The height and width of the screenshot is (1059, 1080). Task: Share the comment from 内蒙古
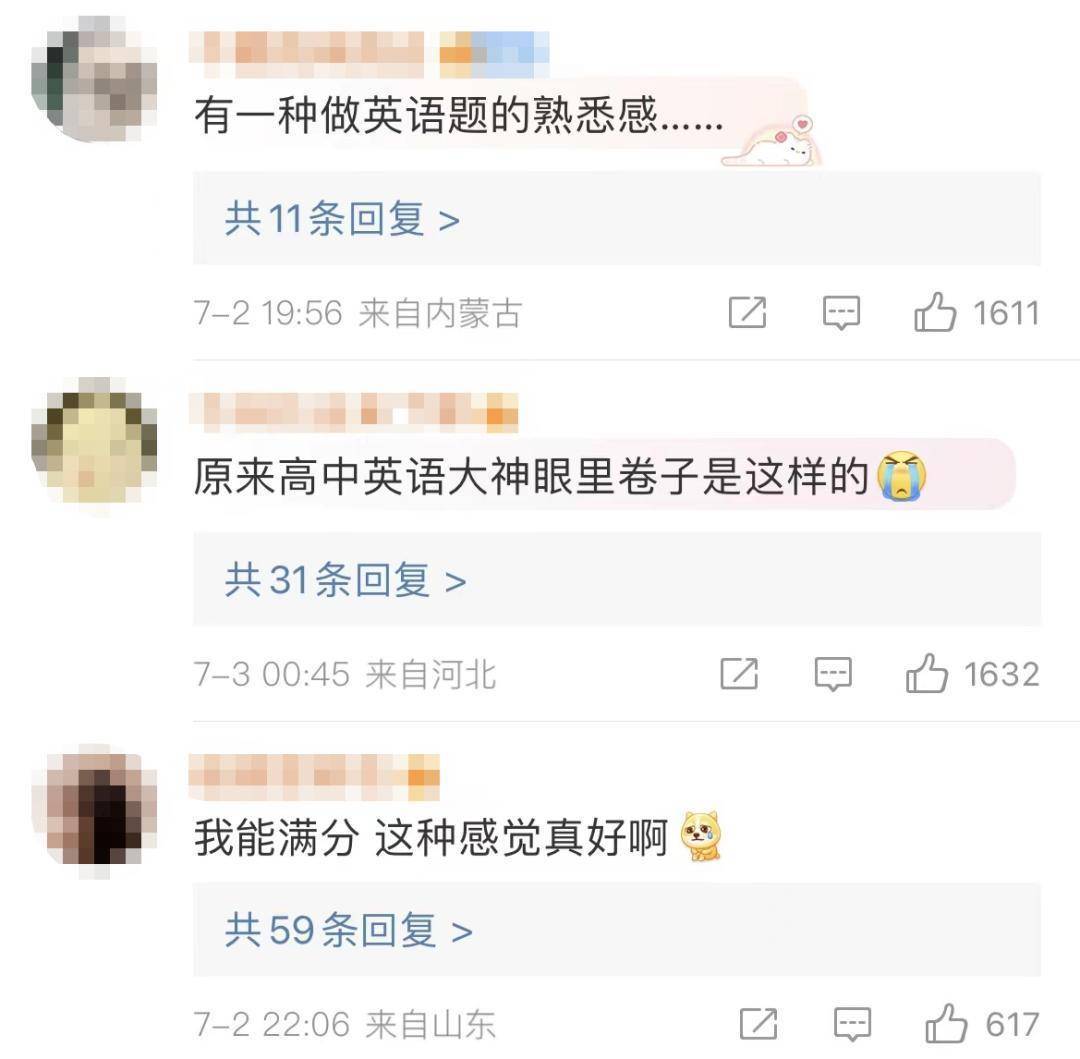point(747,313)
